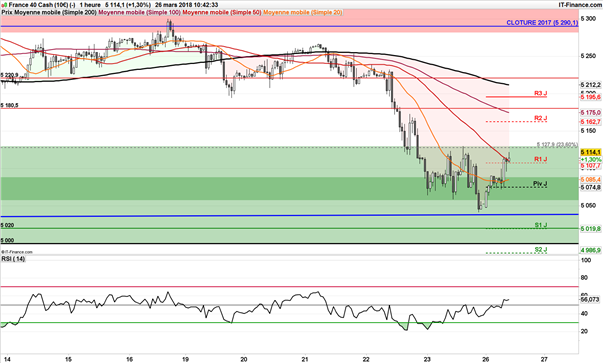Click the 80 value on RSI scale
The width and height of the screenshot is (603, 363).
pos(585,278)
